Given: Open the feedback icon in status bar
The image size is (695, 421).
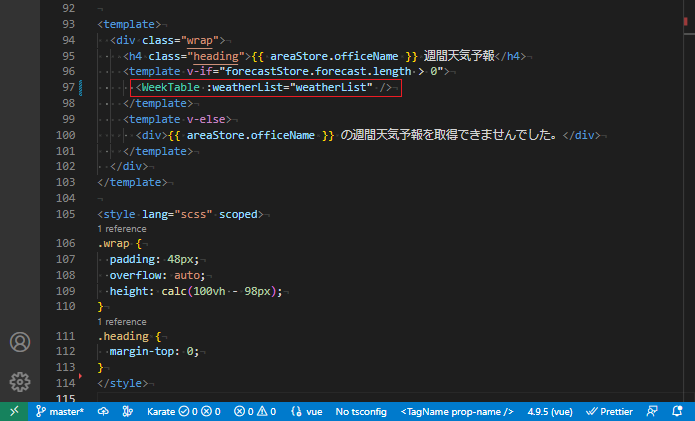Looking at the screenshot, I should 652,411.
